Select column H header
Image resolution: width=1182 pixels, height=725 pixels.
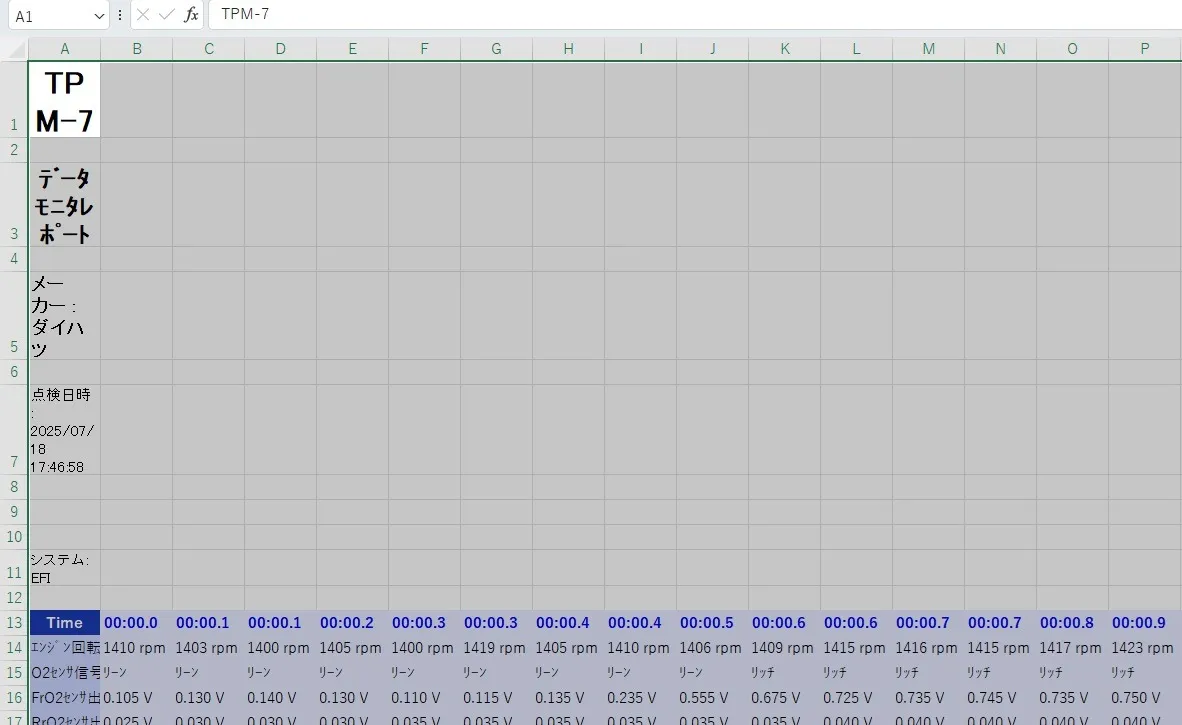tap(569, 49)
